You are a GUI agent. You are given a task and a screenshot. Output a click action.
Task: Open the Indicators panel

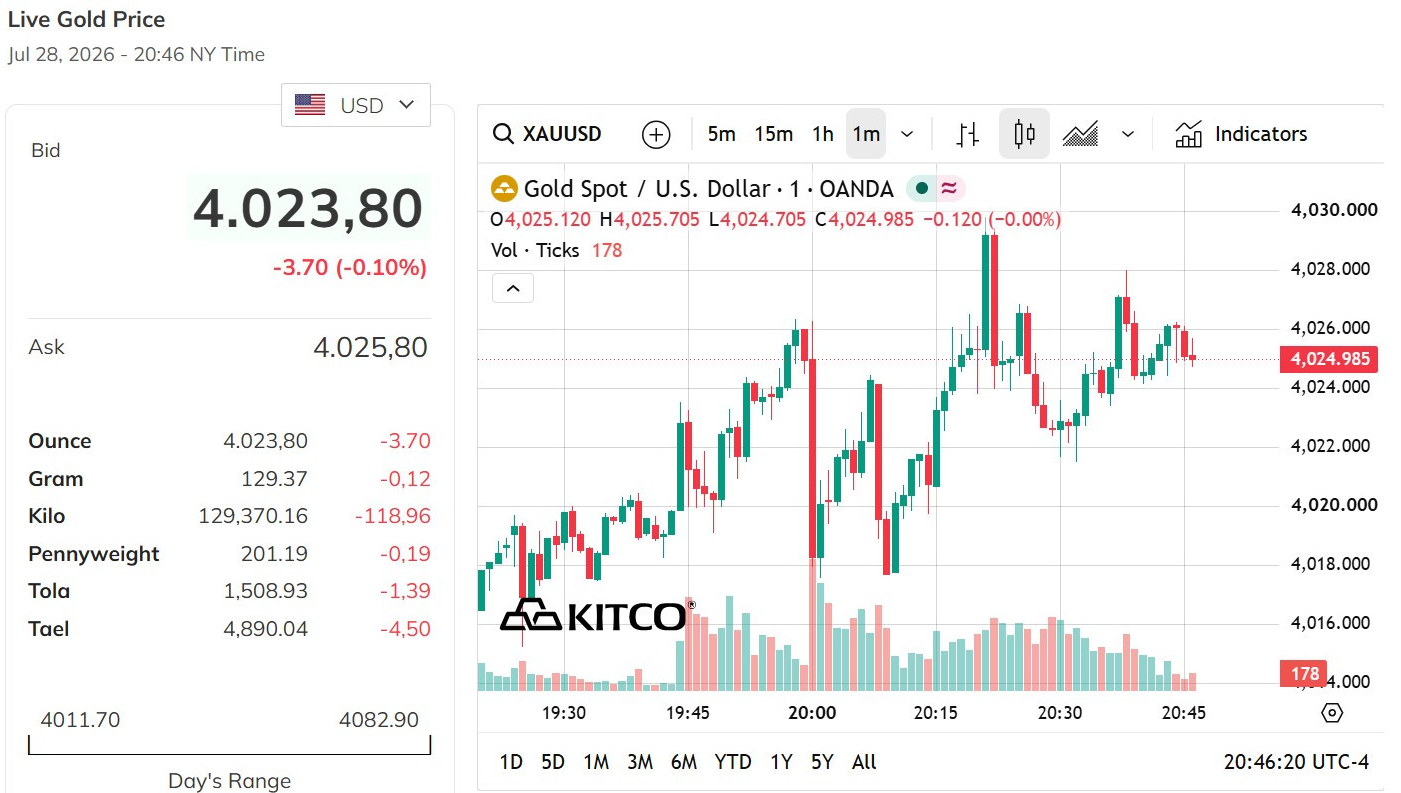1241,134
